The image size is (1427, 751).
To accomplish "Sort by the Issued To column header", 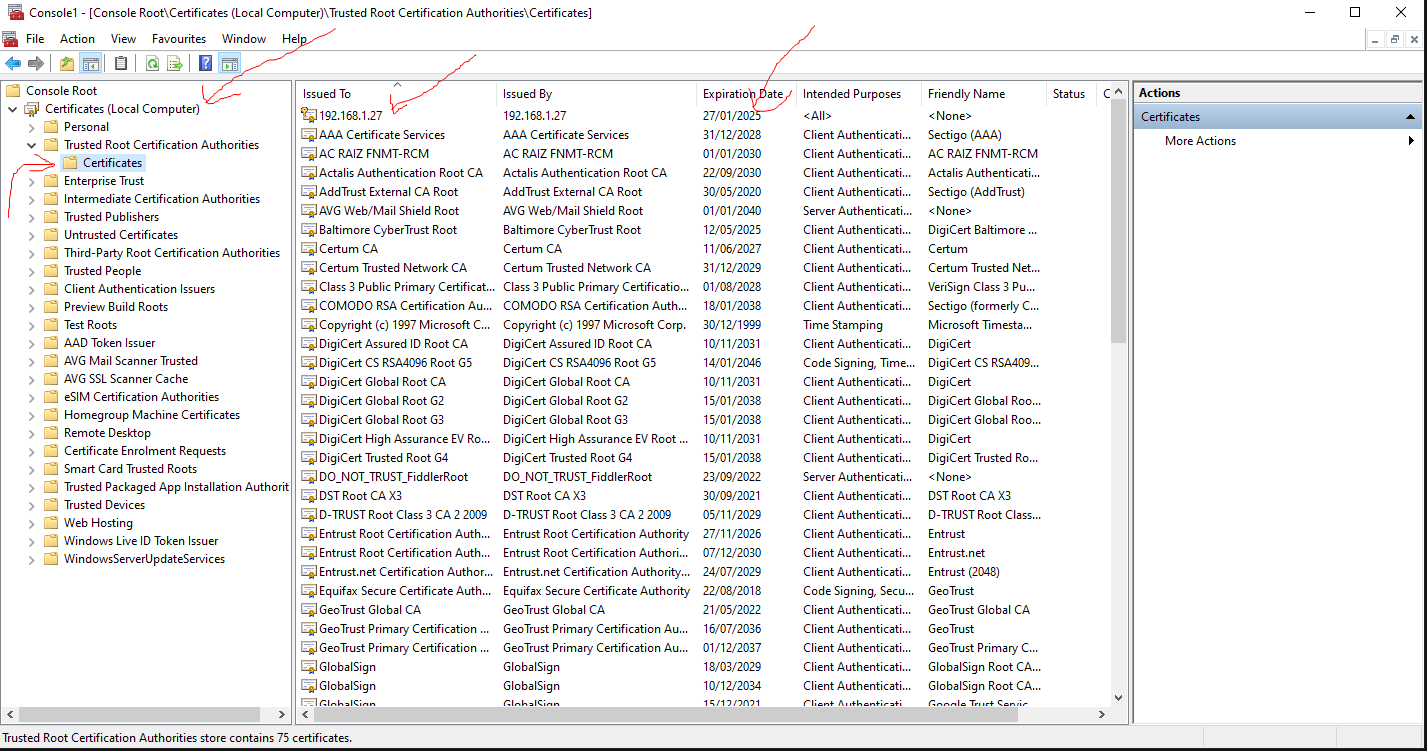I will [x=397, y=94].
